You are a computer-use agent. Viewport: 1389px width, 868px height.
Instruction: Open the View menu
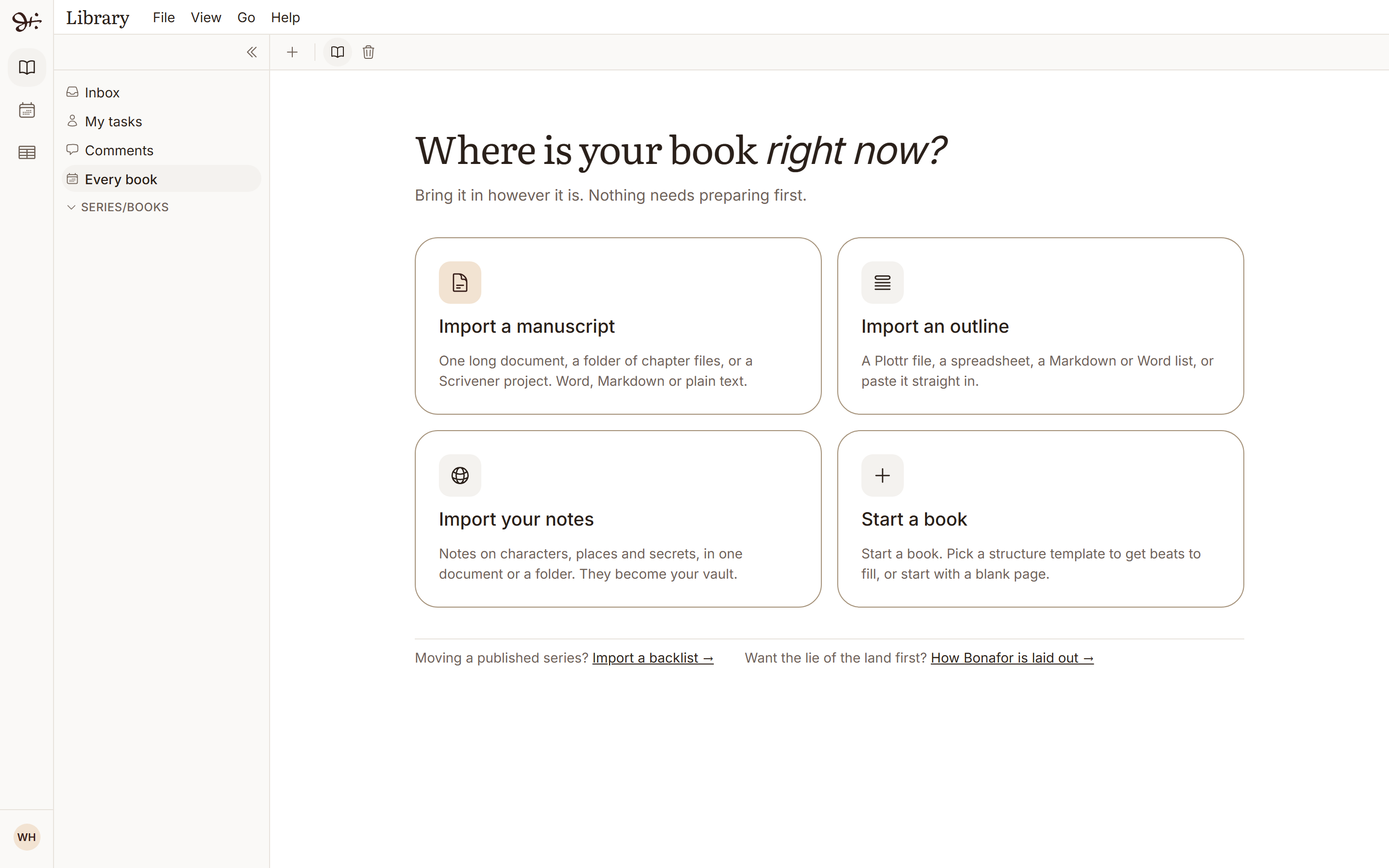[206, 18]
